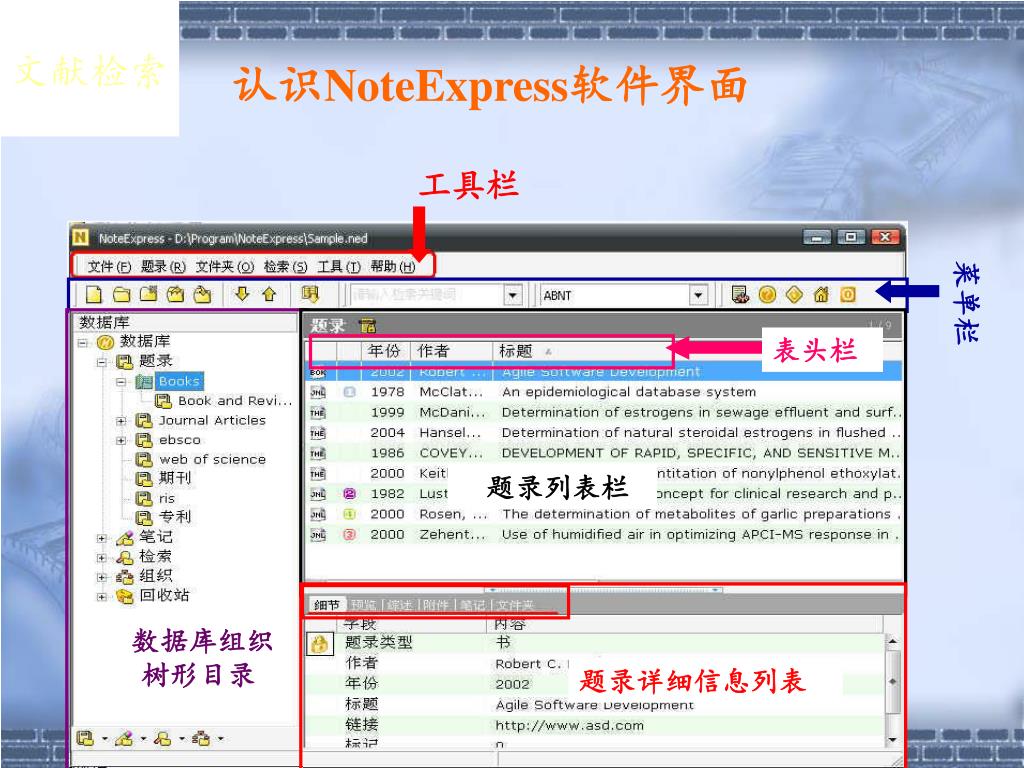Collapse the Books folder node
The image size is (1024, 768).
pyautogui.click(x=121, y=381)
